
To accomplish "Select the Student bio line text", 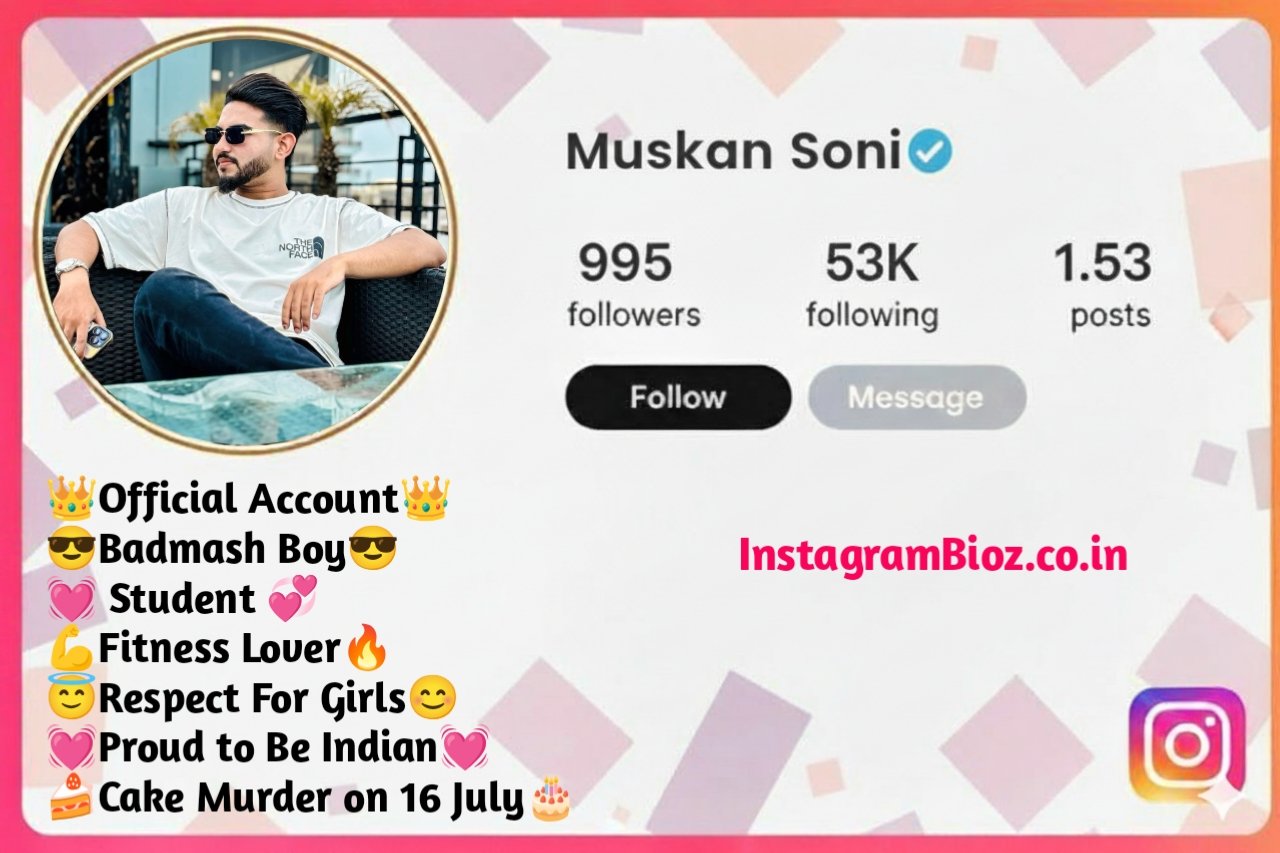I will 182,599.
